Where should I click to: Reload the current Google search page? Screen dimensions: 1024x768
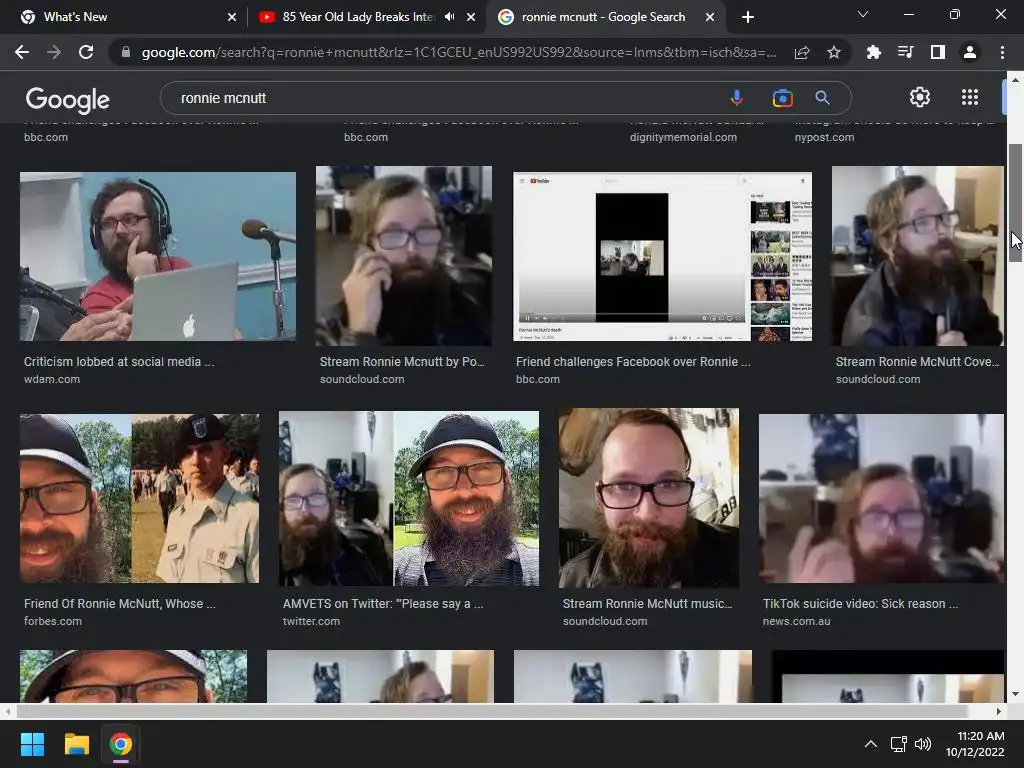[x=86, y=52]
